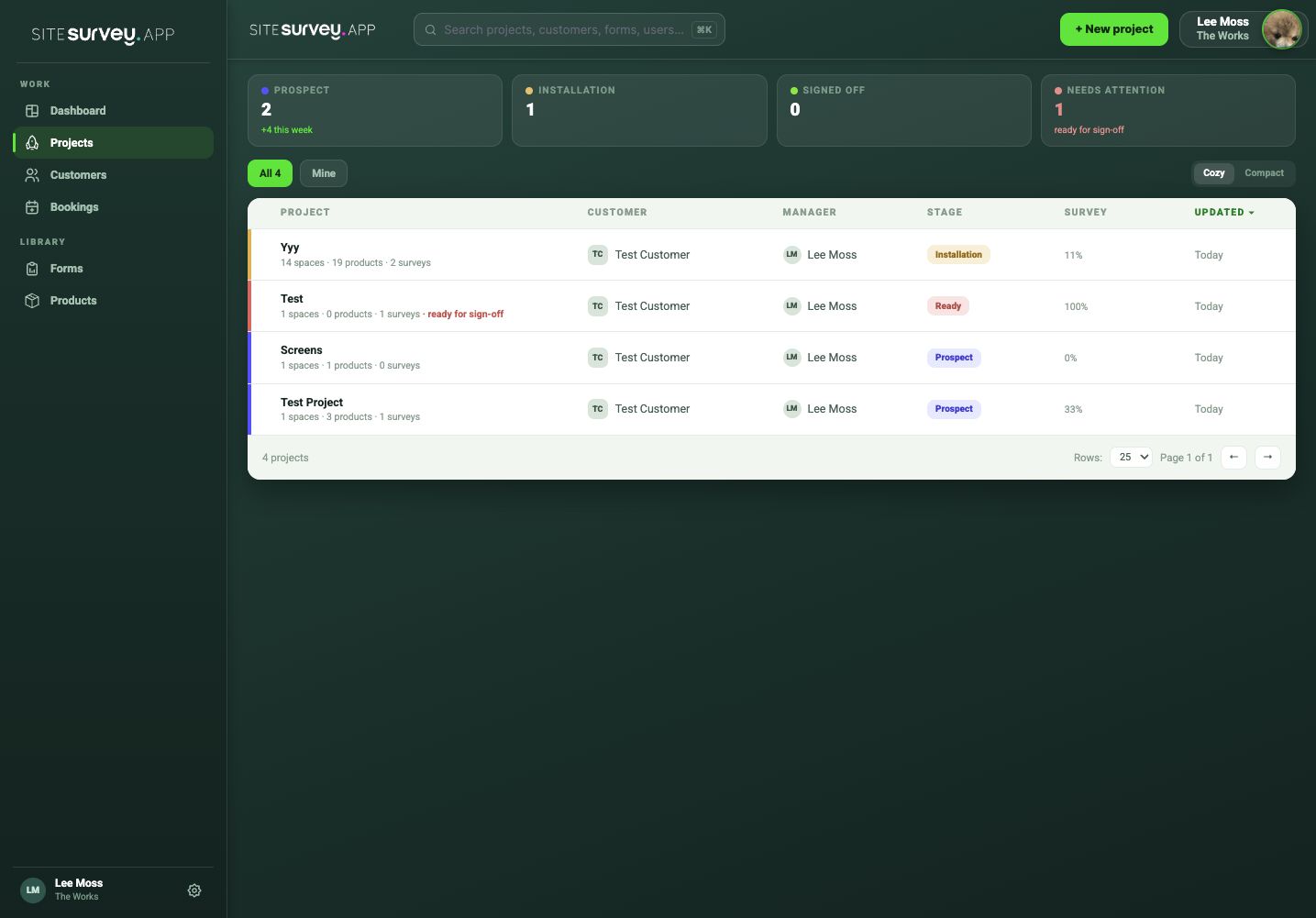The width and height of the screenshot is (1316, 918).
Task: Go to next page arrow
Action: coord(1267,457)
